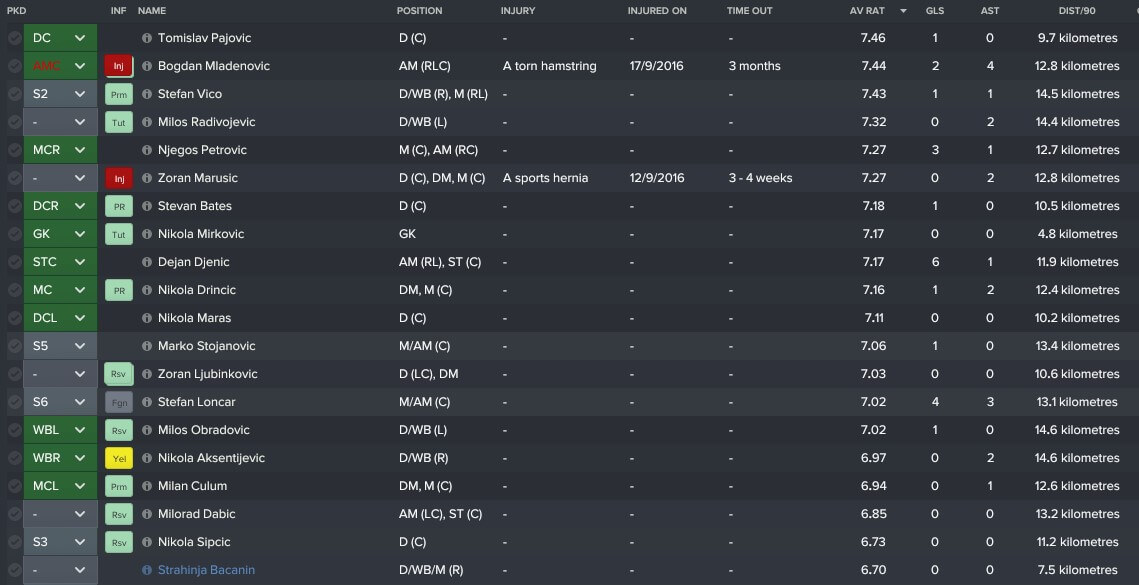Toggle the selection checkmark for Tomislav Pajovic
Screen dimensions: 1139x585
pos(14,38)
